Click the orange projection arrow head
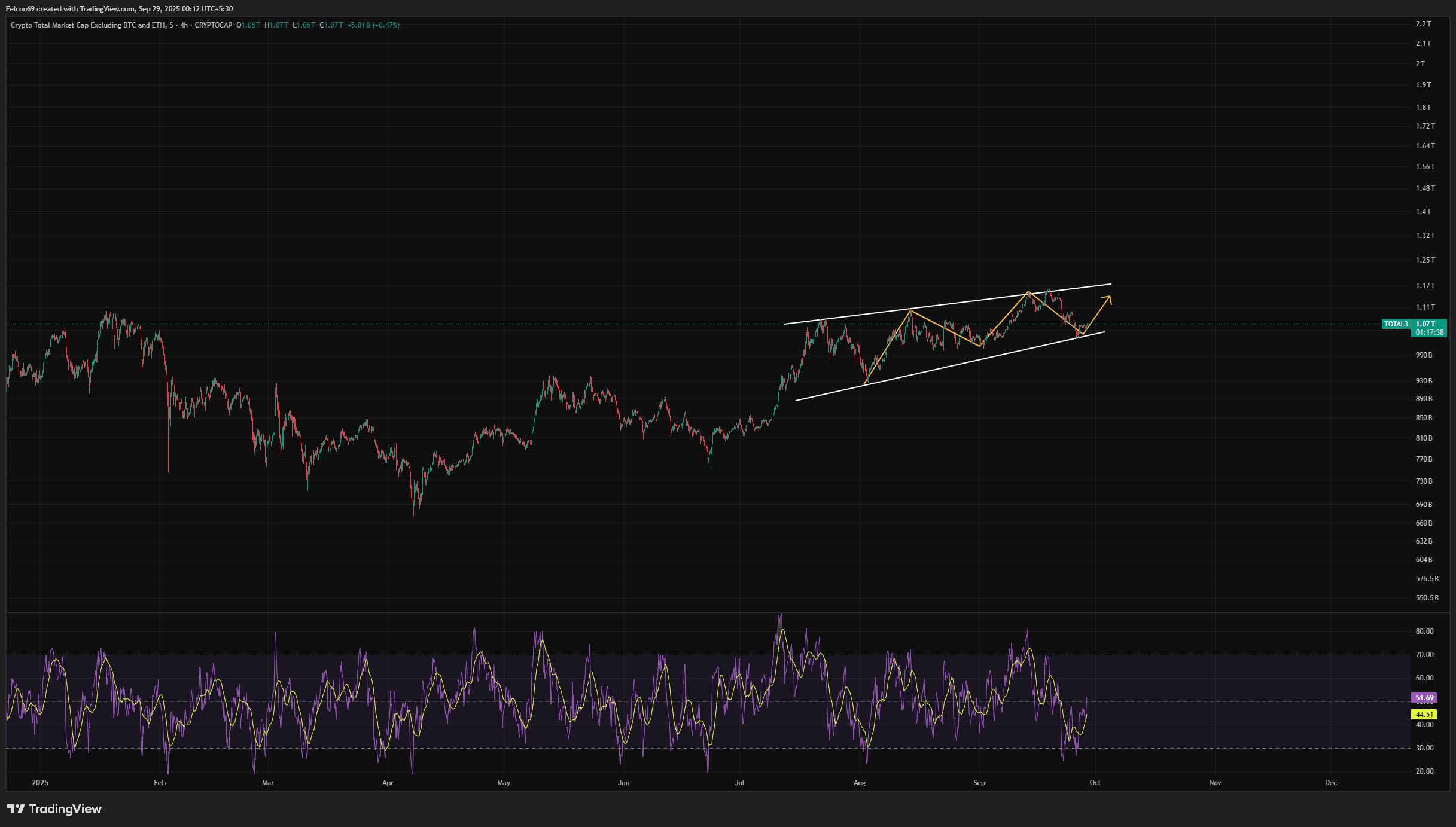Image resolution: width=1456 pixels, height=827 pixels. point(1108,298)
